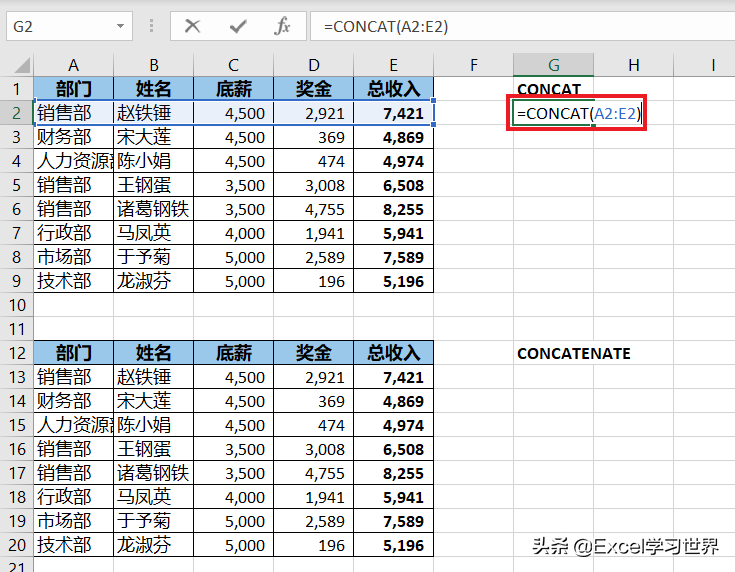Viewport: 735px width, 572px height.
Task: Click cell 5,196 in row 9
Action: (x=394, y=281)
